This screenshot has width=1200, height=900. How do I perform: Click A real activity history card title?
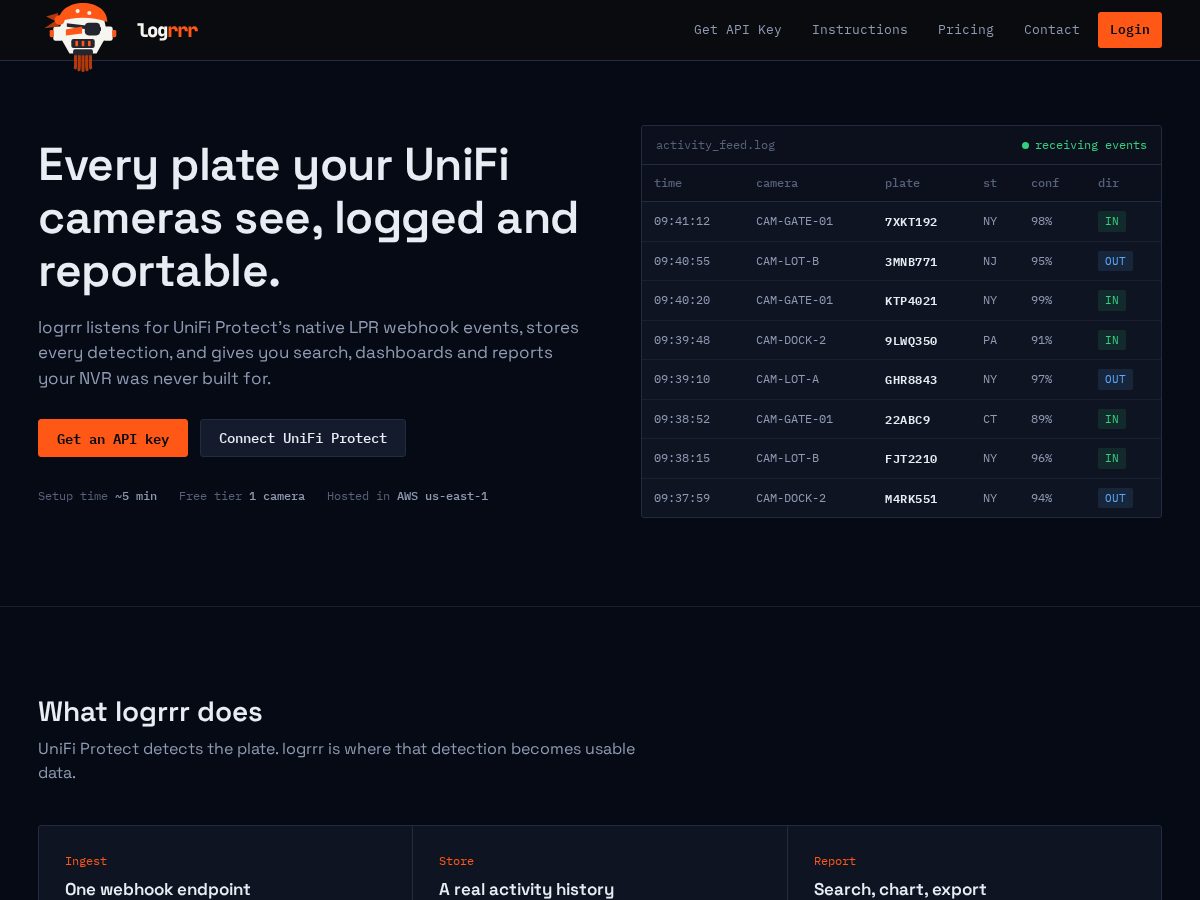pyautogui.click(x=526, y=889)
